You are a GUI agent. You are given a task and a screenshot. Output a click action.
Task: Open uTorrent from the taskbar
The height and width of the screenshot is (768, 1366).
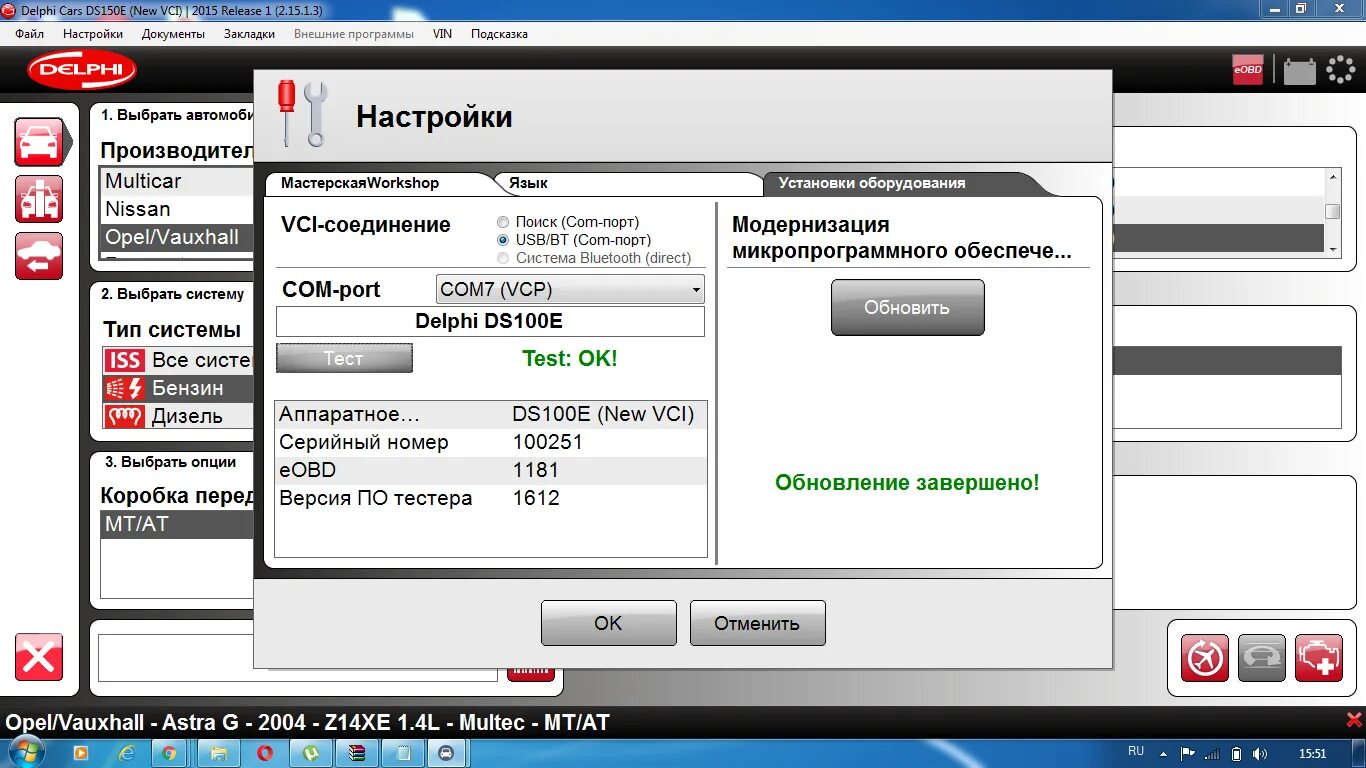tap(312, 752)
